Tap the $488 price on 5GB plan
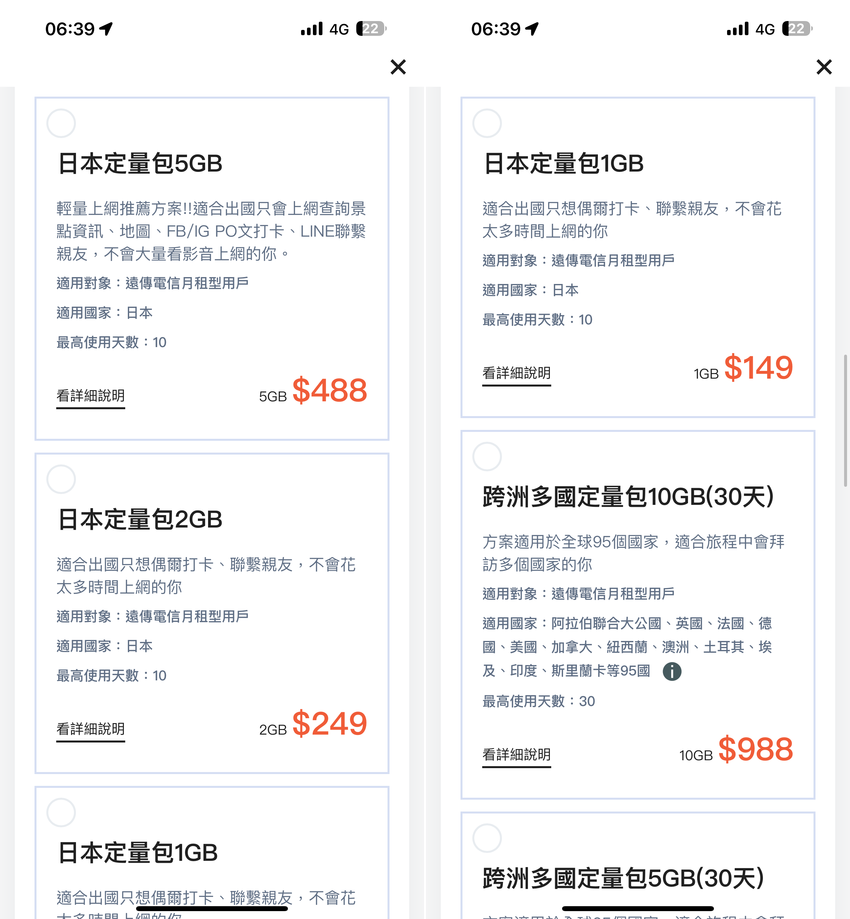The image size is (850, 919). point(329,390)
